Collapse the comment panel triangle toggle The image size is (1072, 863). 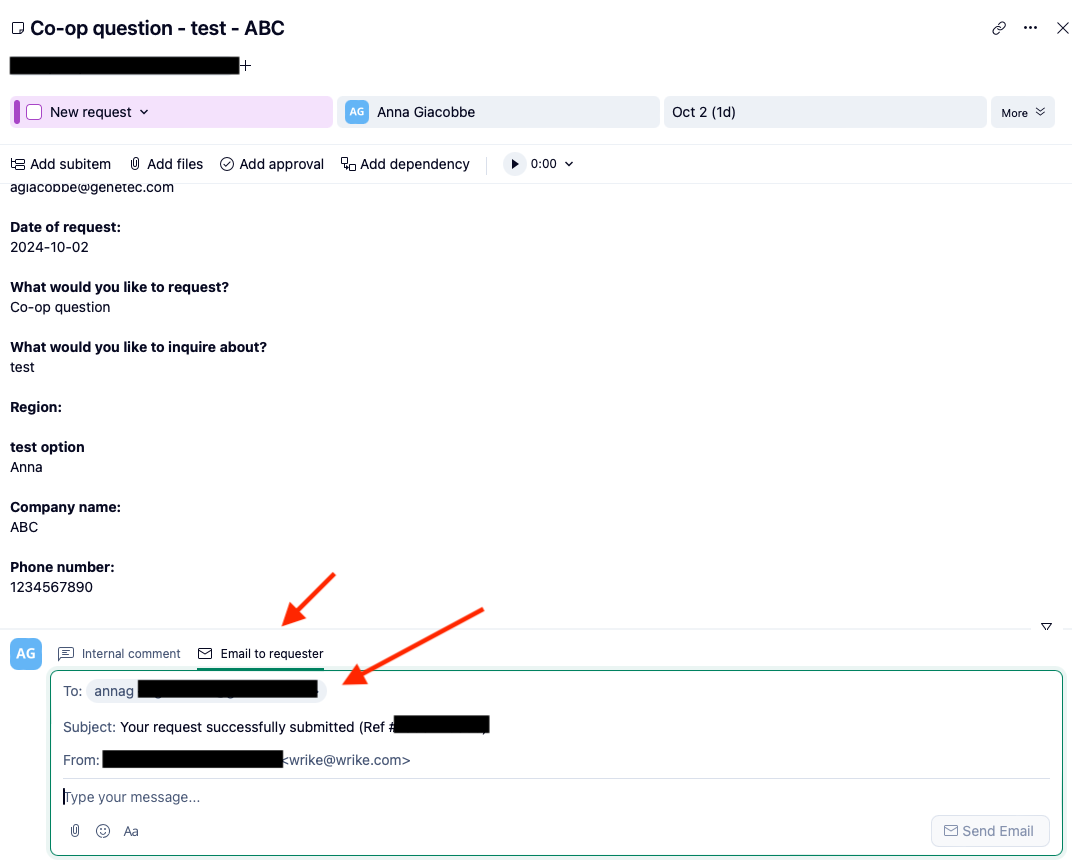(x=1046, y=626)
